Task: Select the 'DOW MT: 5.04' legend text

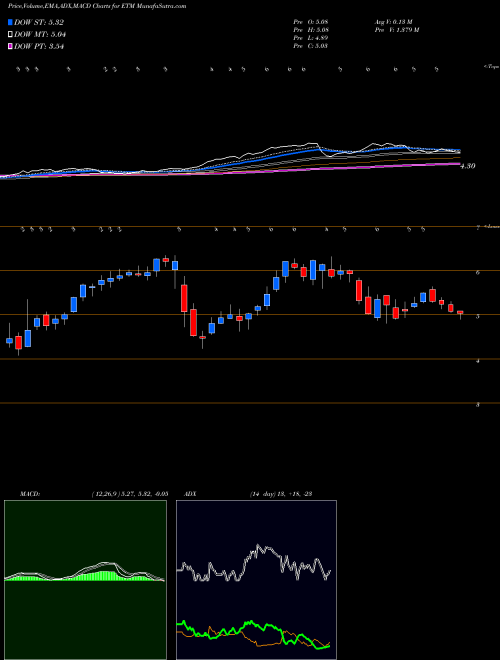Action: click(x=40, y=35)
